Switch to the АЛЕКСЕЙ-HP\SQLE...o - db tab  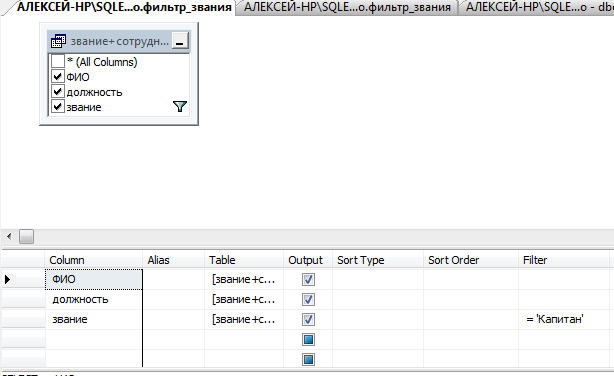tap(538, 7)
